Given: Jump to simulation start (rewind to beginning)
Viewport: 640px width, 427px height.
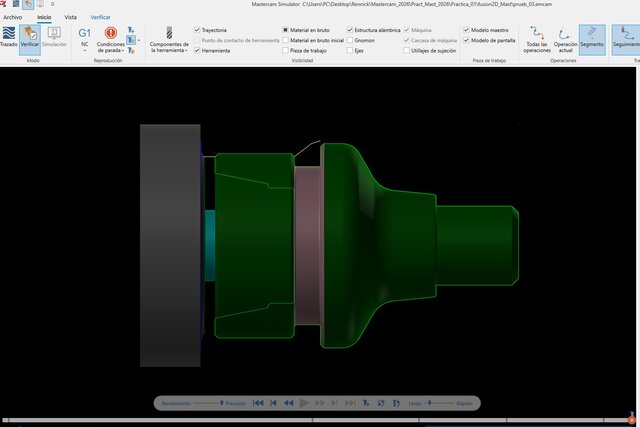Looking at the screenshot, I should [x=258, y=403].
